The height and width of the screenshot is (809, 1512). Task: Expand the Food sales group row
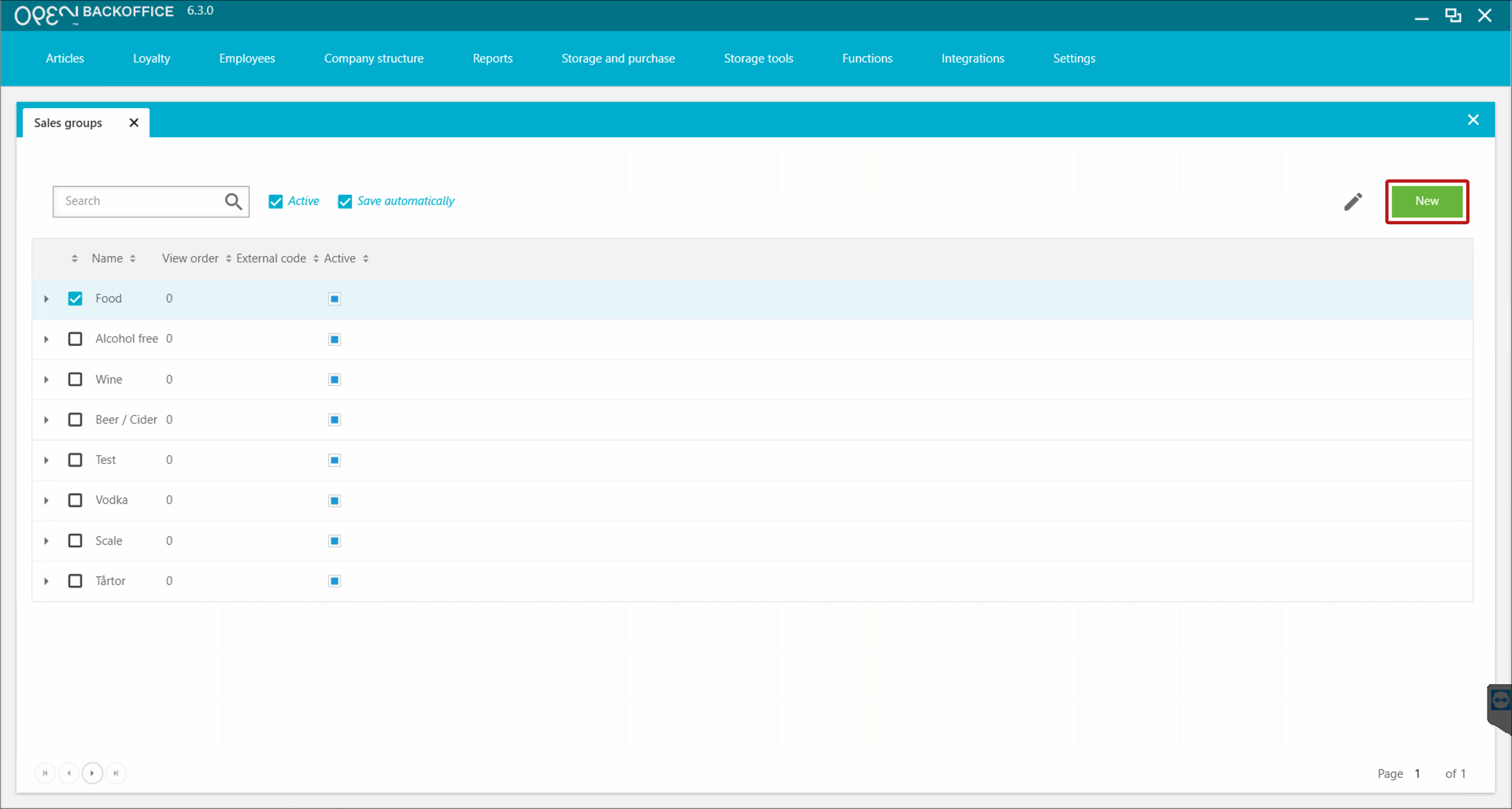[x=46, y=299]
